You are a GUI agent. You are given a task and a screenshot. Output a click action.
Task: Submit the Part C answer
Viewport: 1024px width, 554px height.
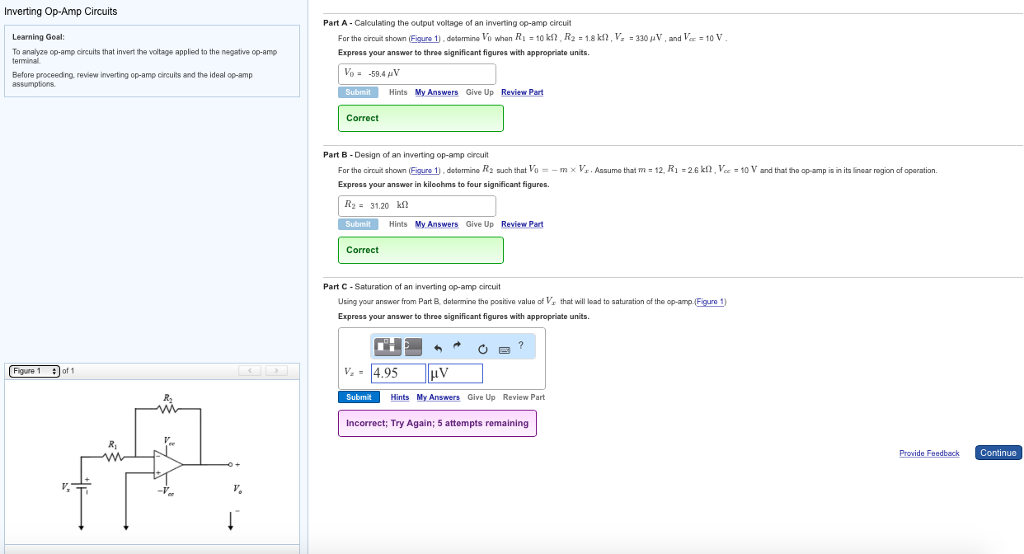point(358,397)
